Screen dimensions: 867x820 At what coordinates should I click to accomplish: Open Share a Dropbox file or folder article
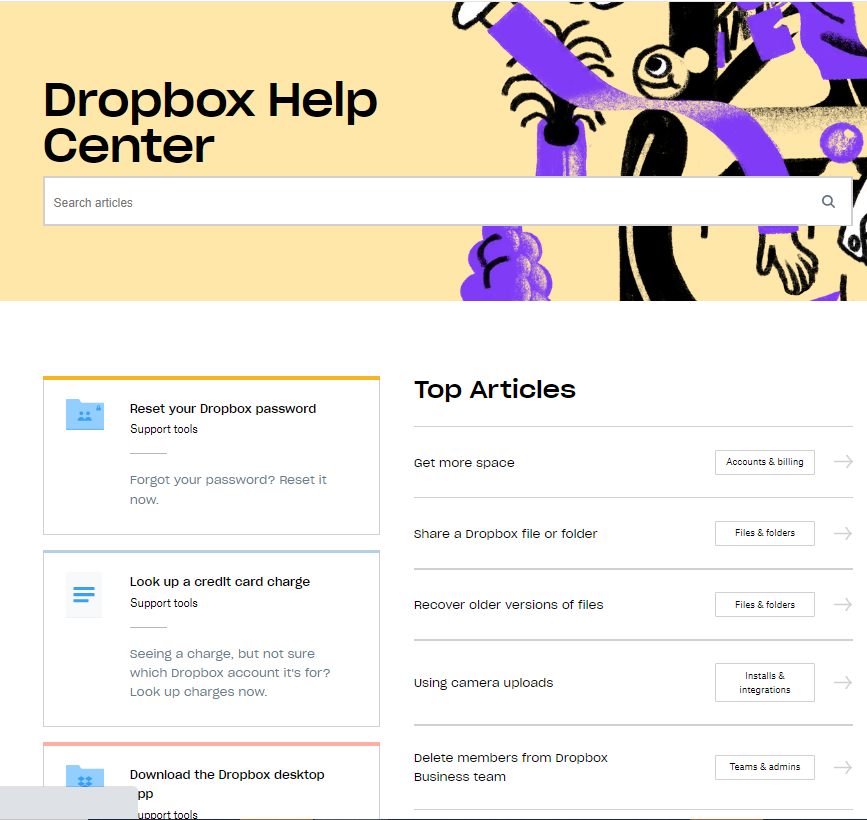pos(505,534)
